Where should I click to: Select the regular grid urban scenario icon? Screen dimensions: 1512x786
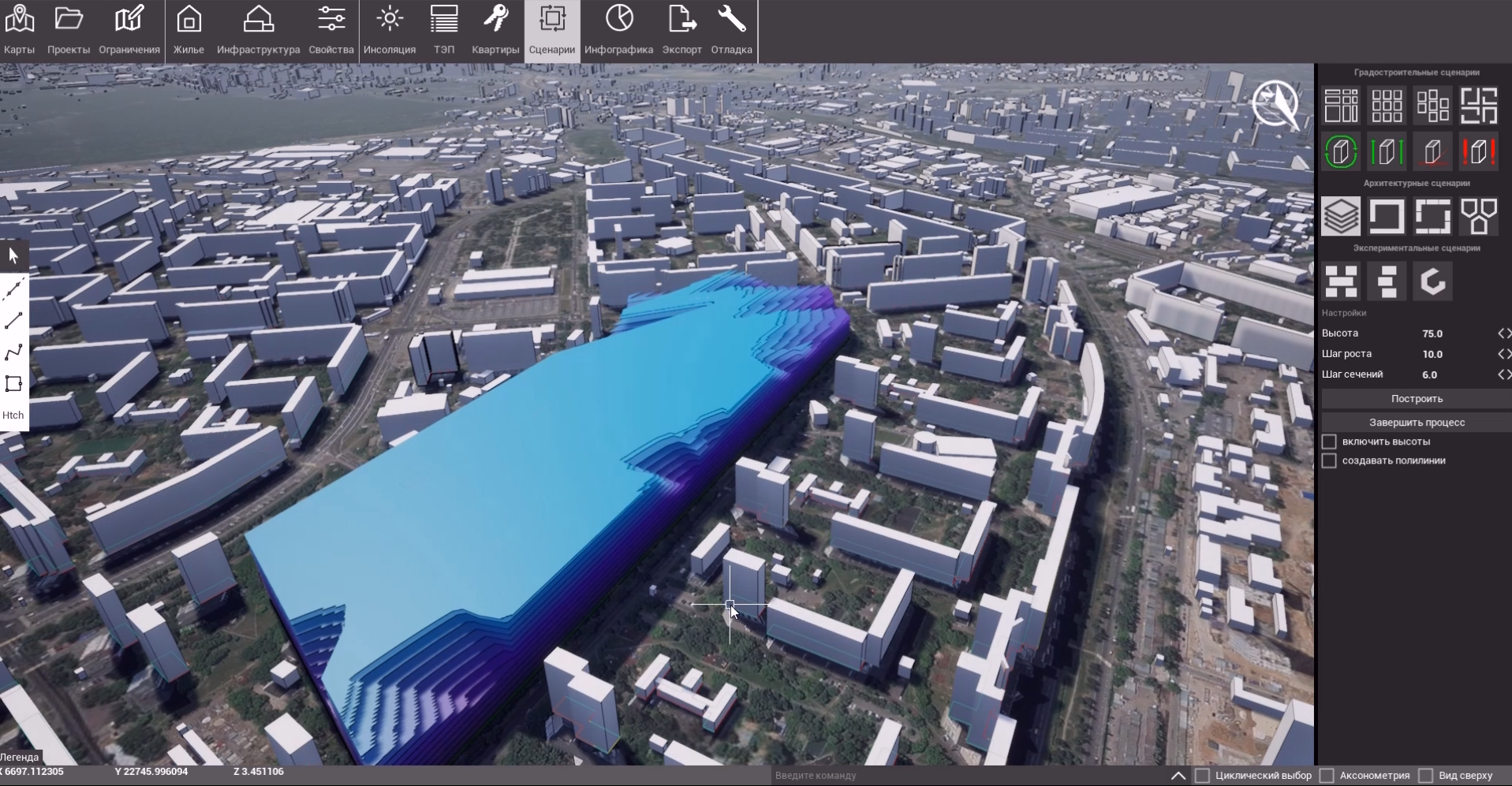click(1387, 106)
